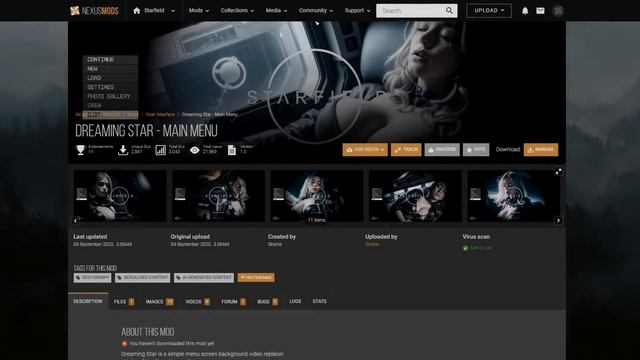
Task: Click the search magnifier icon
Action: pos(449,11)
